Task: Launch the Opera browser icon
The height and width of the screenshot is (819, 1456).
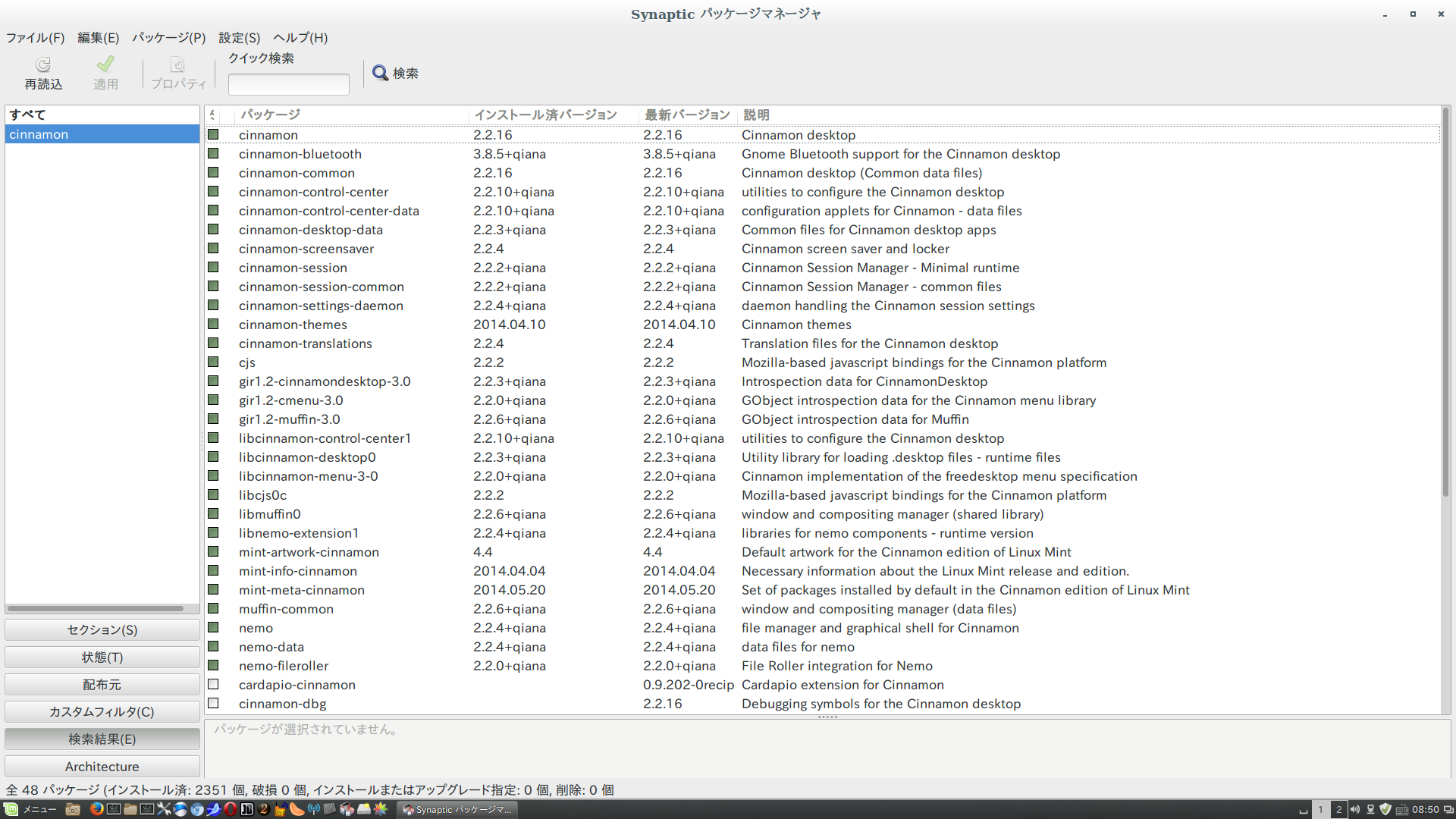Action: pyautogui.click(x=230, y=809)
